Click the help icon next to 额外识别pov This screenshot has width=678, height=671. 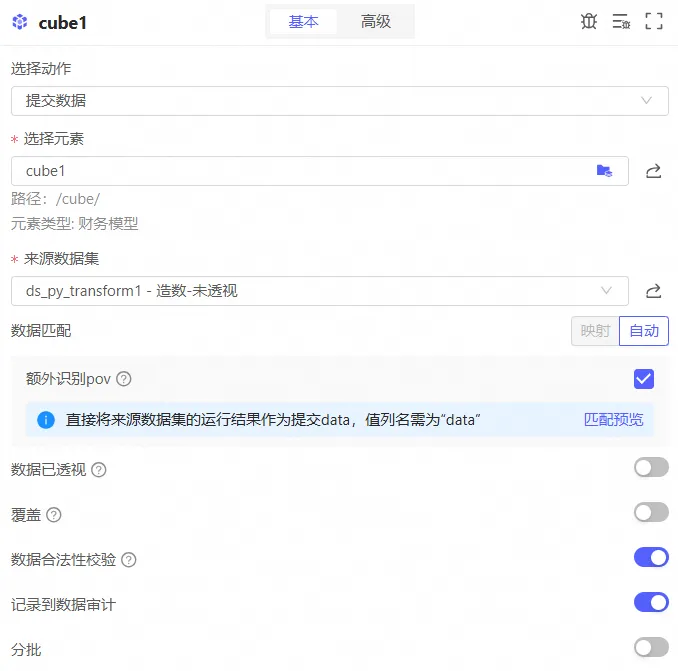tap(124, 379)
